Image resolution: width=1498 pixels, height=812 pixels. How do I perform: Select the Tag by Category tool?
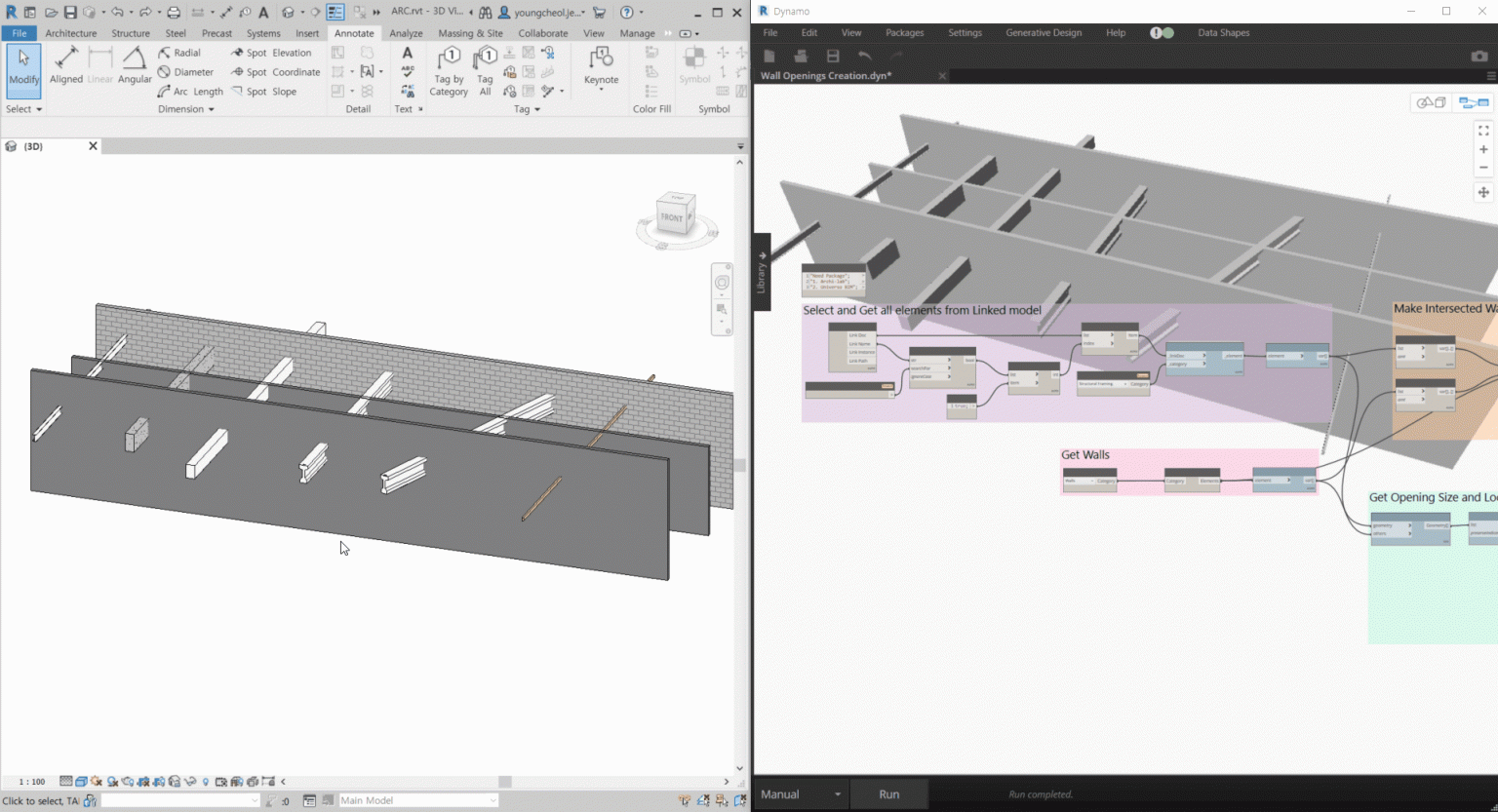[448, 70]
